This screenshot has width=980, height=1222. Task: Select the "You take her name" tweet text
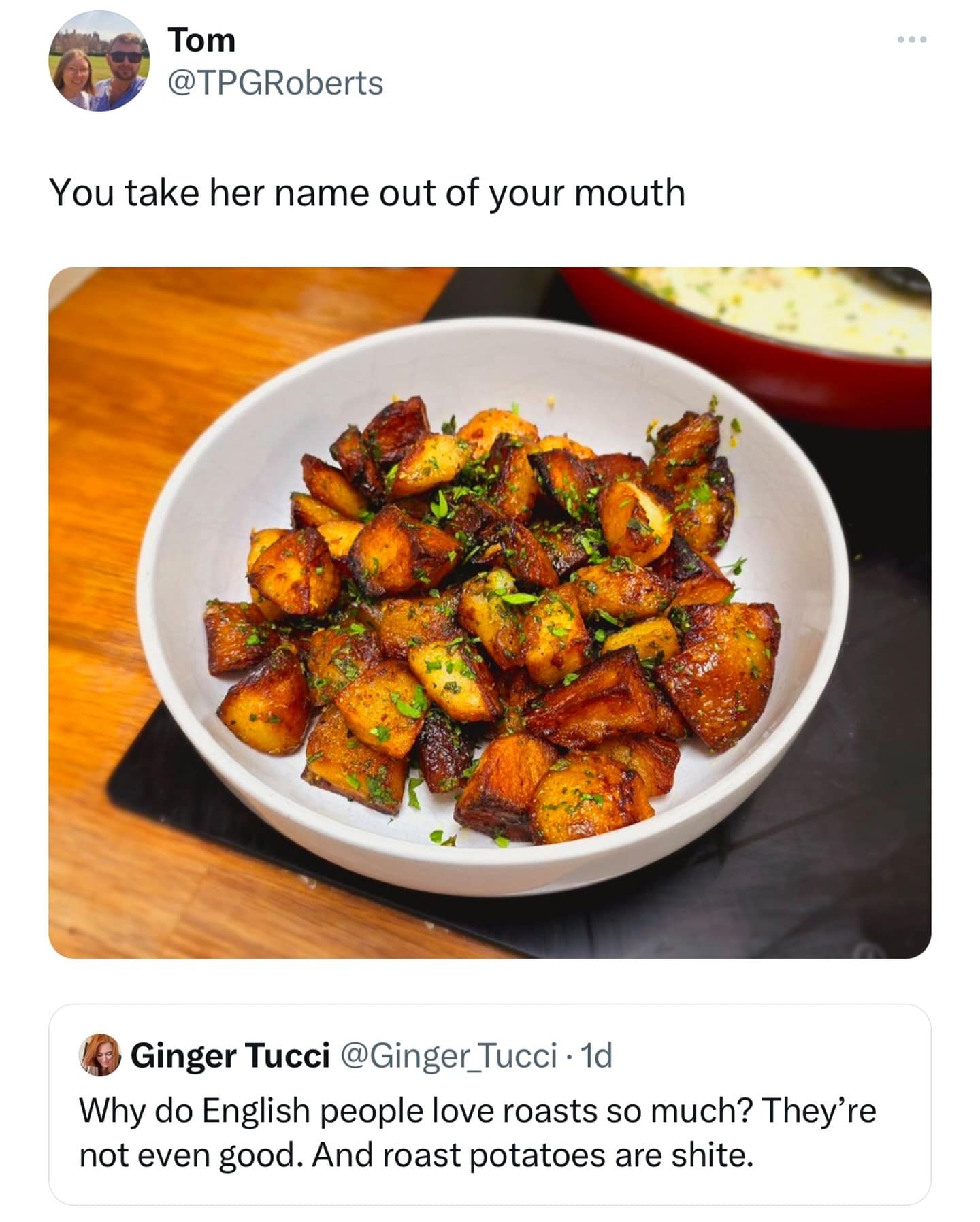[x=366, y=193]
